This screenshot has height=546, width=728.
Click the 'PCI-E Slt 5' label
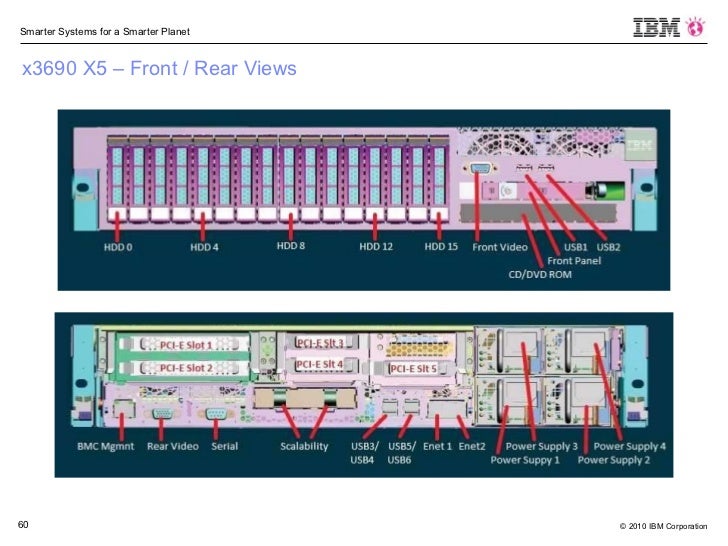(413, 369)
